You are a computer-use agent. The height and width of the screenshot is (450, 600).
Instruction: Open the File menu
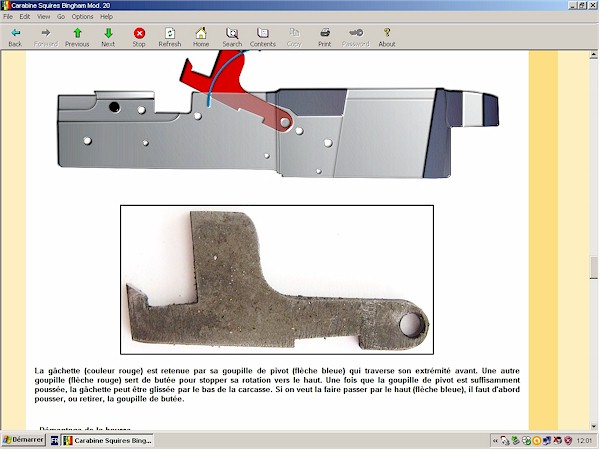click(8, 16)
